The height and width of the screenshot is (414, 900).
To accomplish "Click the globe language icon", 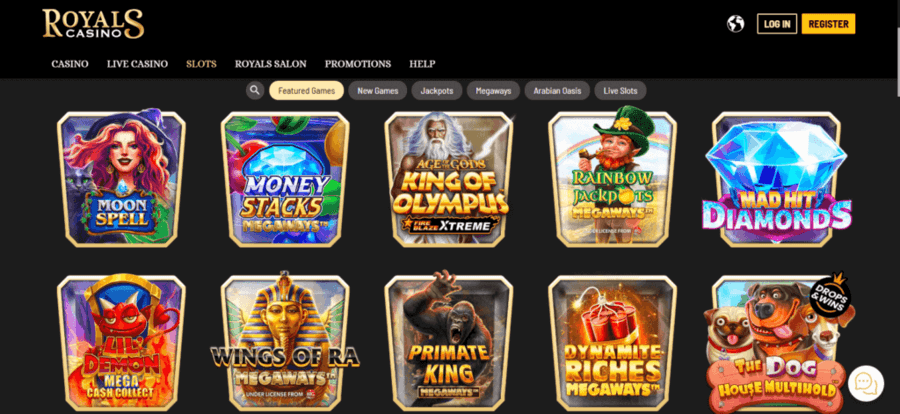I will point(735,24).
